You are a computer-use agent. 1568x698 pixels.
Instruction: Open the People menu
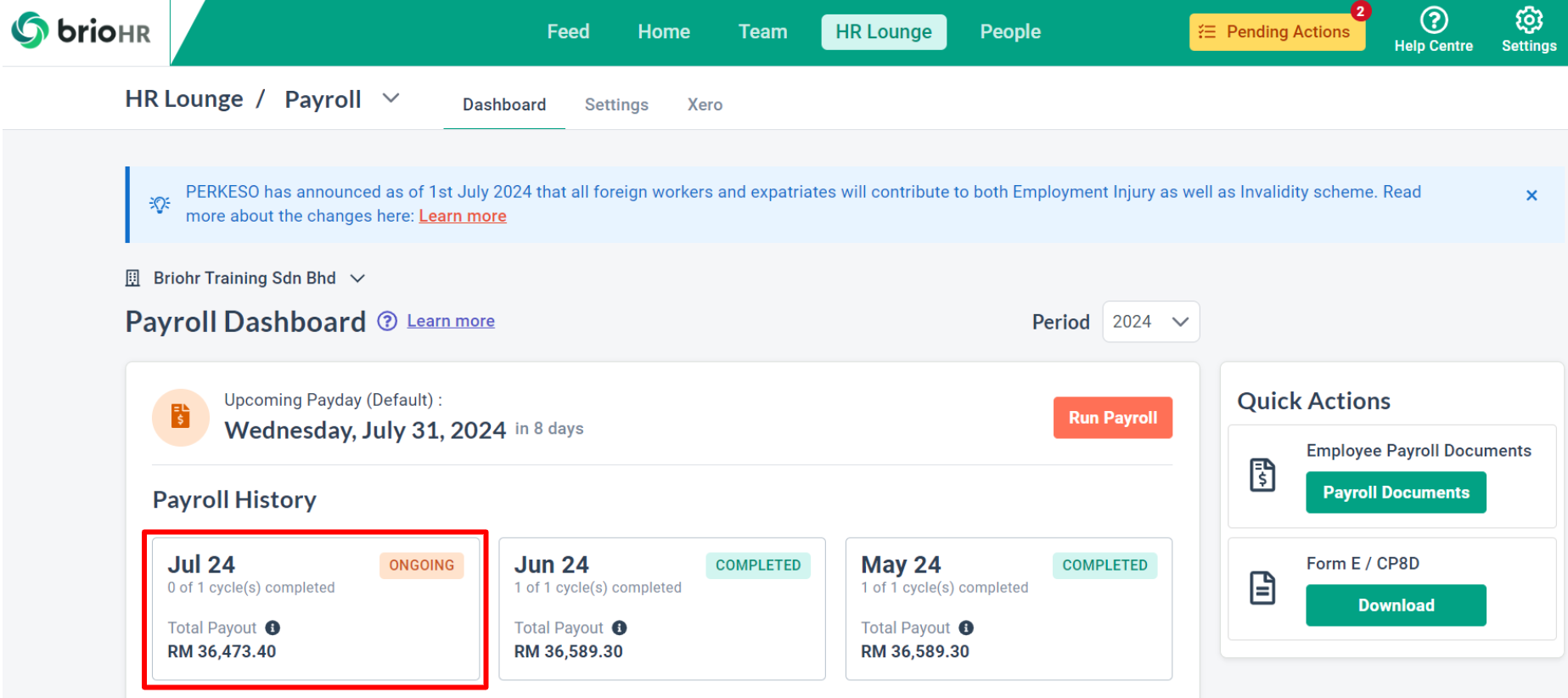point(1010,32)
